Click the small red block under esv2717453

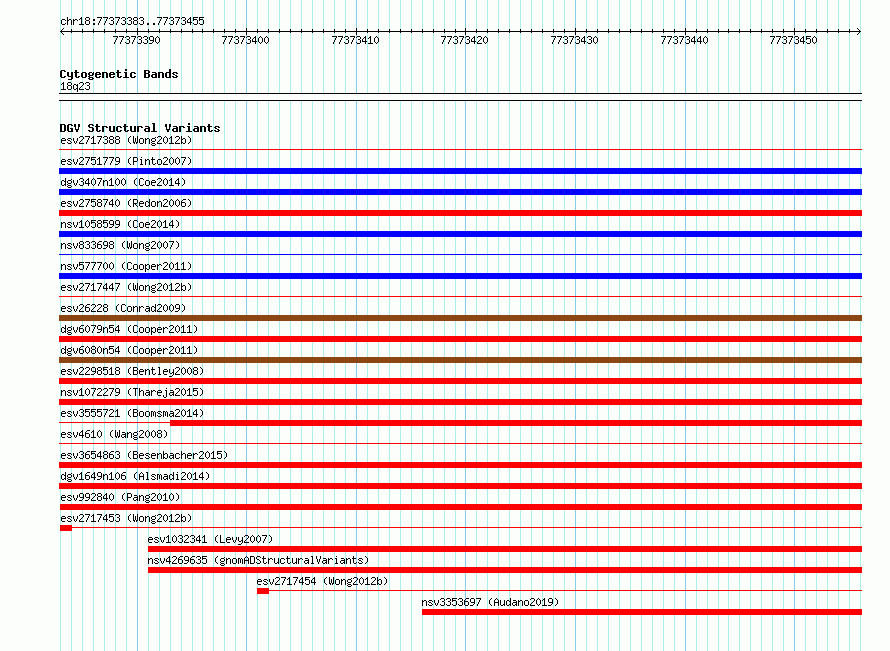(66, 528)
